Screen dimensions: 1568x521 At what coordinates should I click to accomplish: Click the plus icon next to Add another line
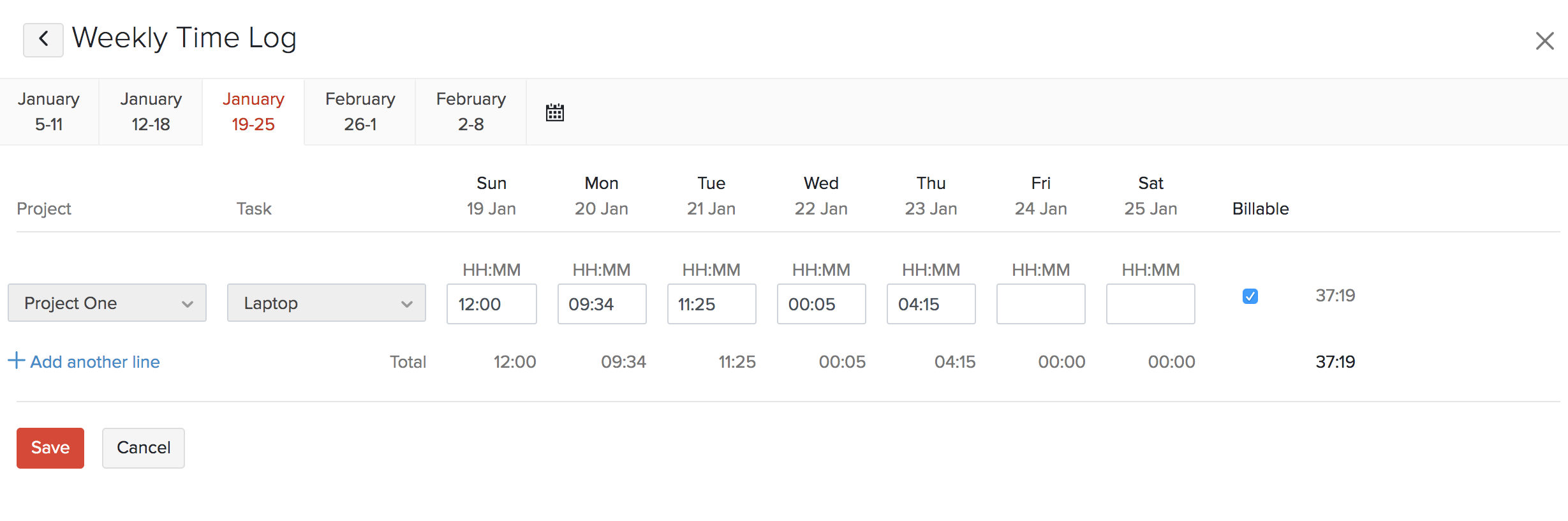point(17,361)
